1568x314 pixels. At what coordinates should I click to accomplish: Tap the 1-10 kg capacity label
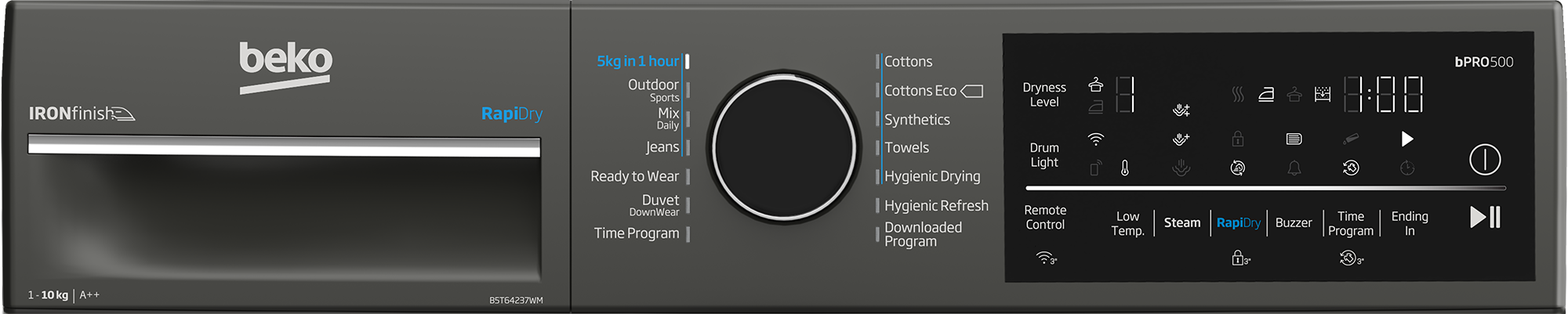(48, 295)
